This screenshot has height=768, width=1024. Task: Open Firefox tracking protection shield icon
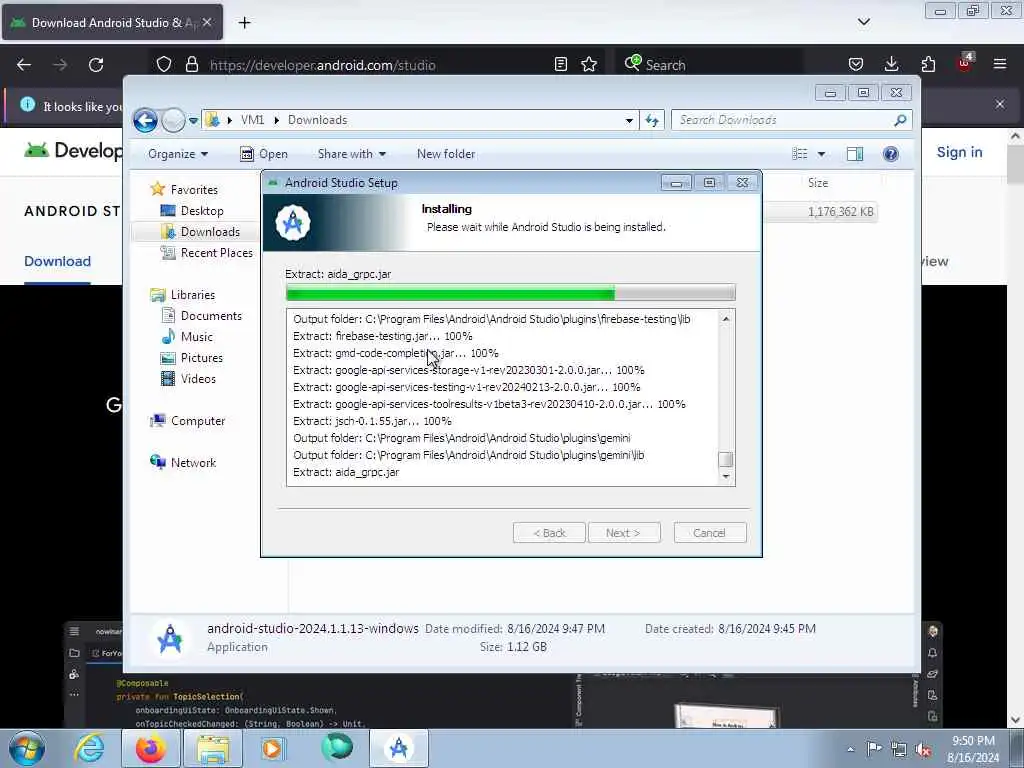click(x=164, y=64)
